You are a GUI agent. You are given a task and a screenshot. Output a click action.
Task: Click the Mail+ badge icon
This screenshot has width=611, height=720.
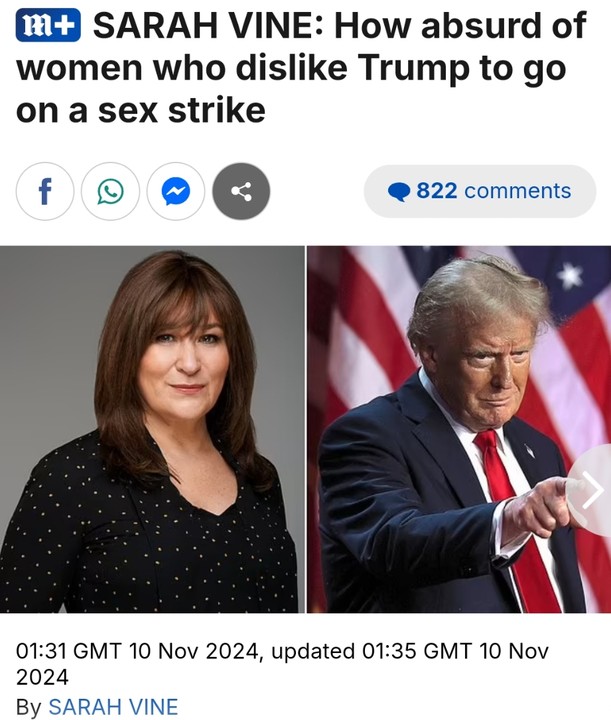pos(48,27)
